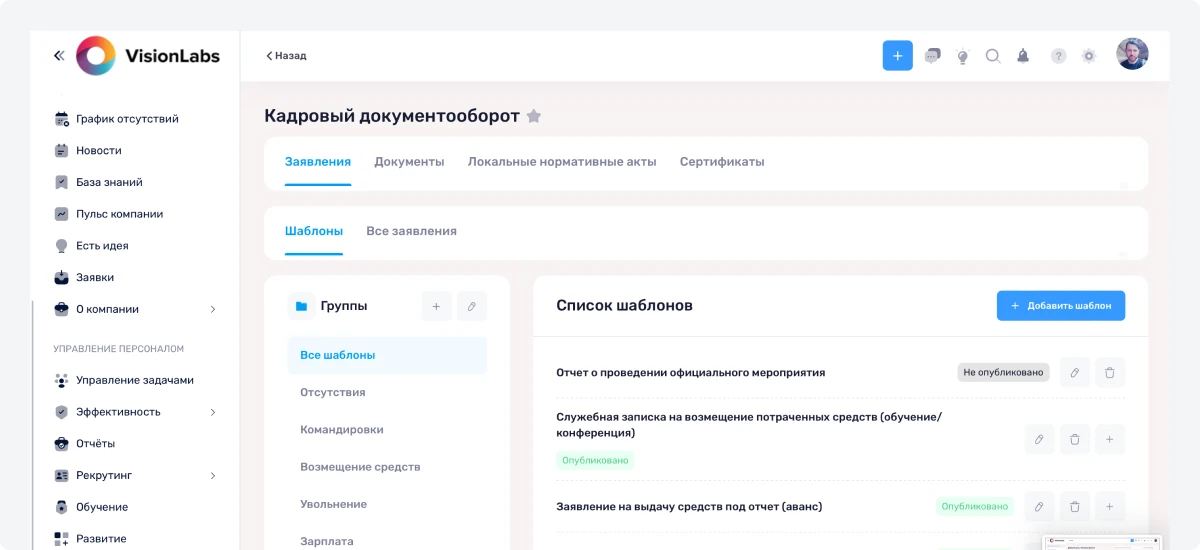Open help question mark icon
This screenshot has height=550, width=1200.
[x=1058, y=56]
